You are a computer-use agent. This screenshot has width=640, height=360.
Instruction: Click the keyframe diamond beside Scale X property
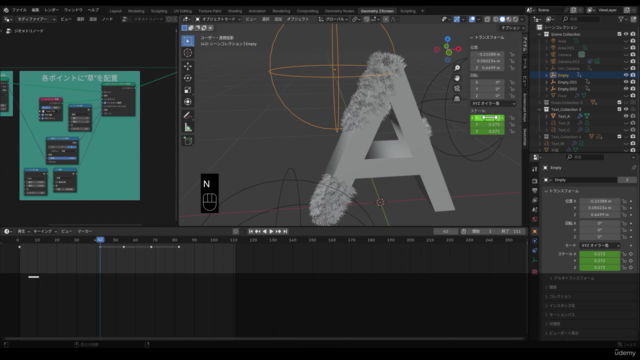tap(631, 254)
